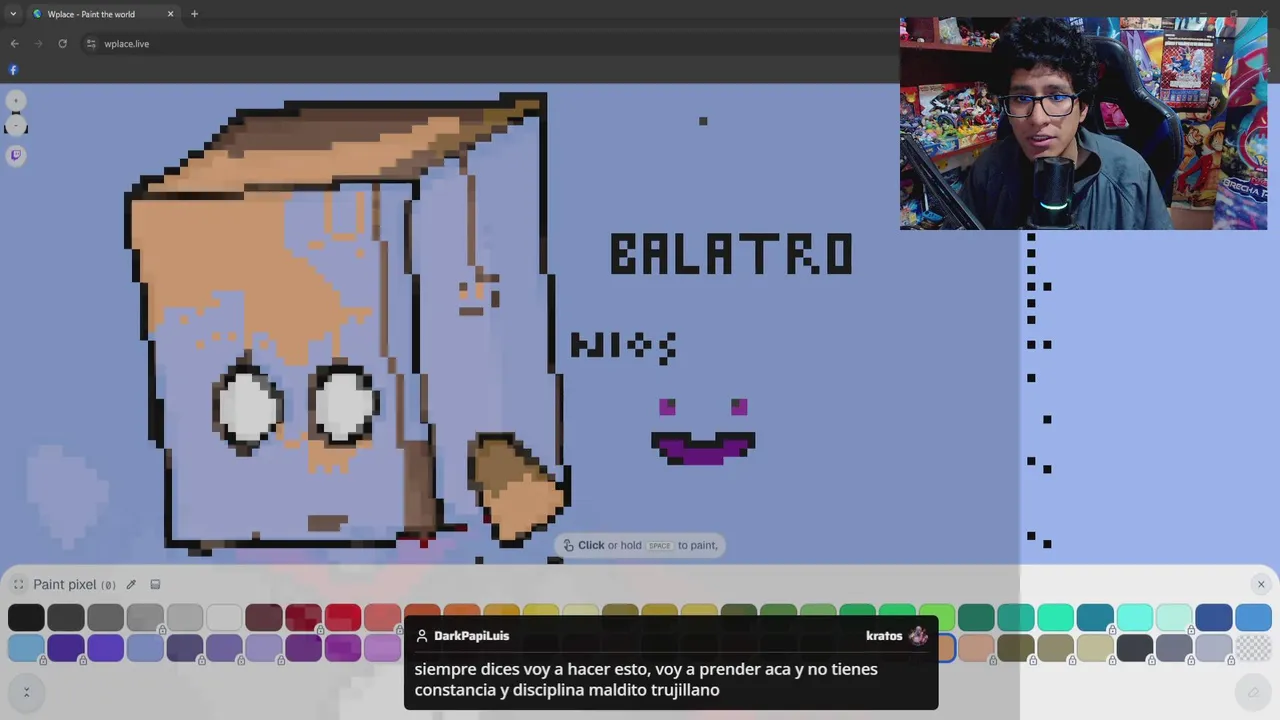The image size is (1280, 720).
Task: Select the locked dark slate-purple swatch
Action: pyautogui.click(x=184, y=648)
